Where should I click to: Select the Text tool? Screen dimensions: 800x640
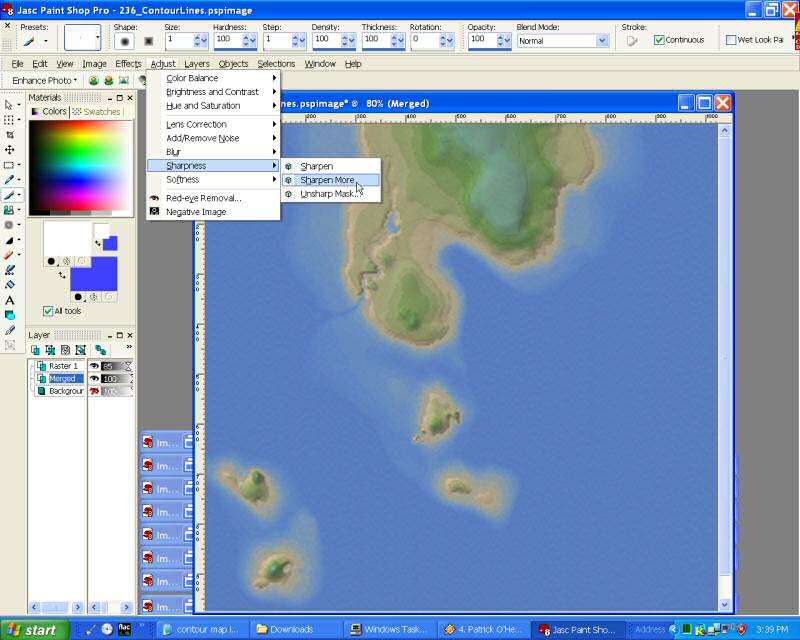pos(10,300)
